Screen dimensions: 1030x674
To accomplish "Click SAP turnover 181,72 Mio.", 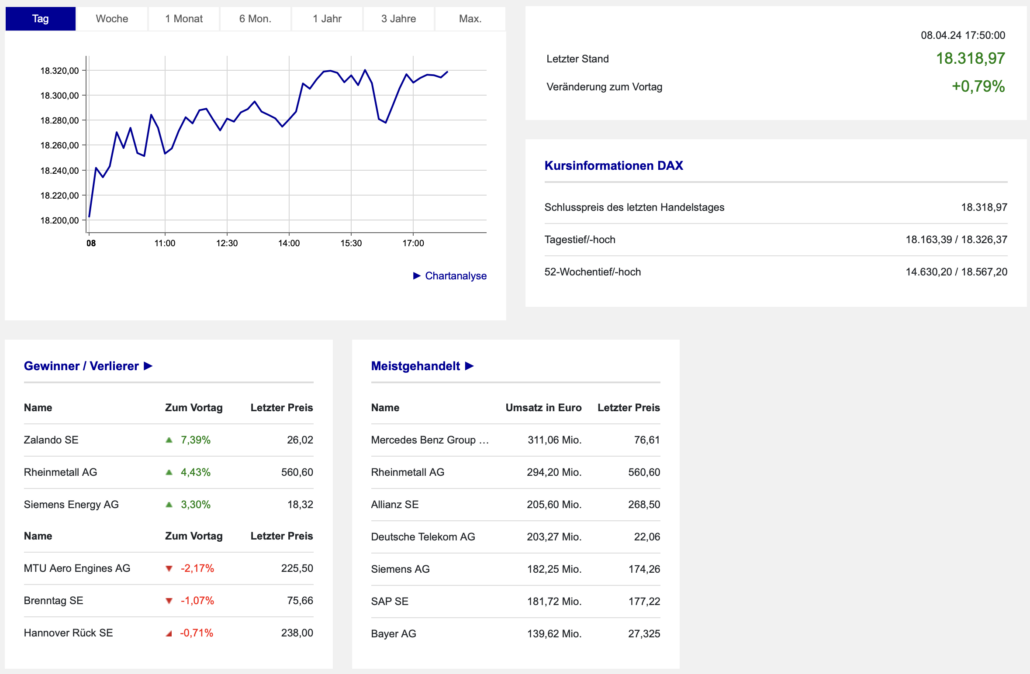I will pos(554,601).
